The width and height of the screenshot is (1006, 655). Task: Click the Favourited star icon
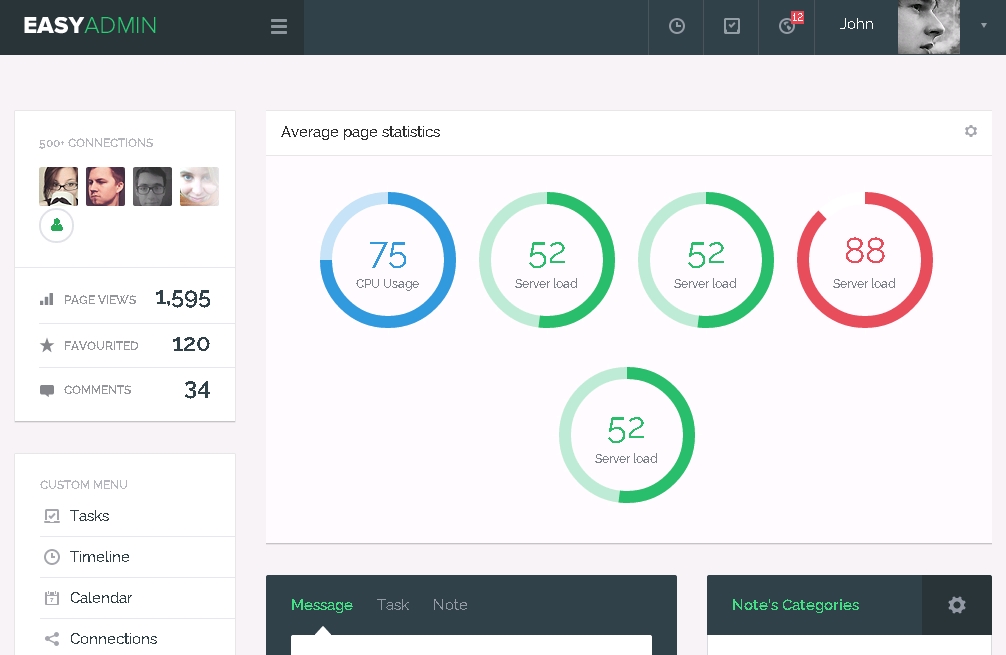(x=47, y=345)
